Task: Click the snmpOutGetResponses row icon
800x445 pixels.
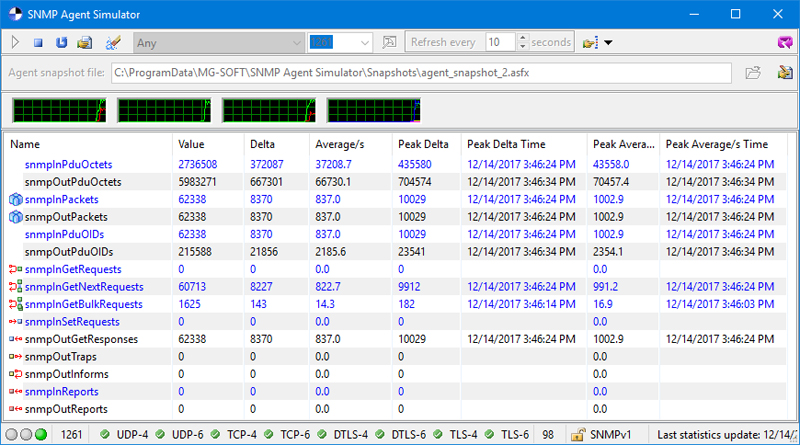Action: point(16,339)
